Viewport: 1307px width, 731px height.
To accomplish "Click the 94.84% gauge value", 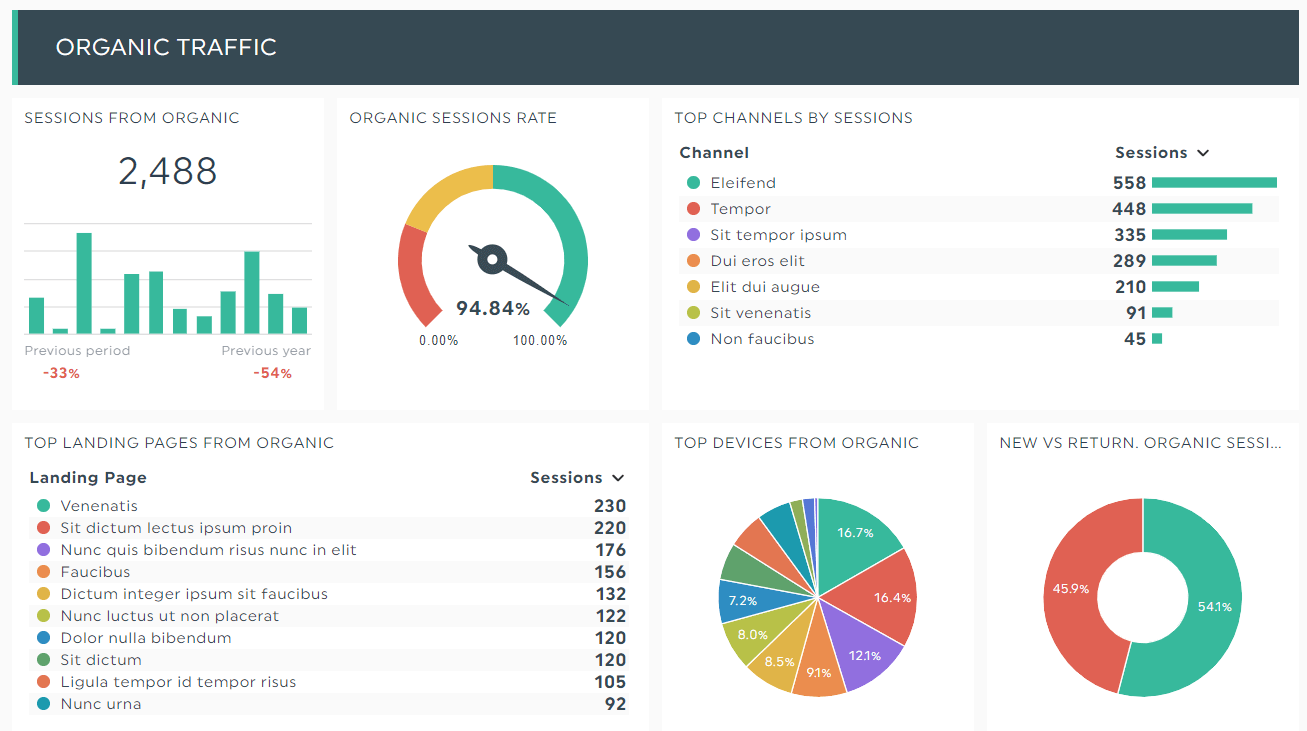I will 493,308.
